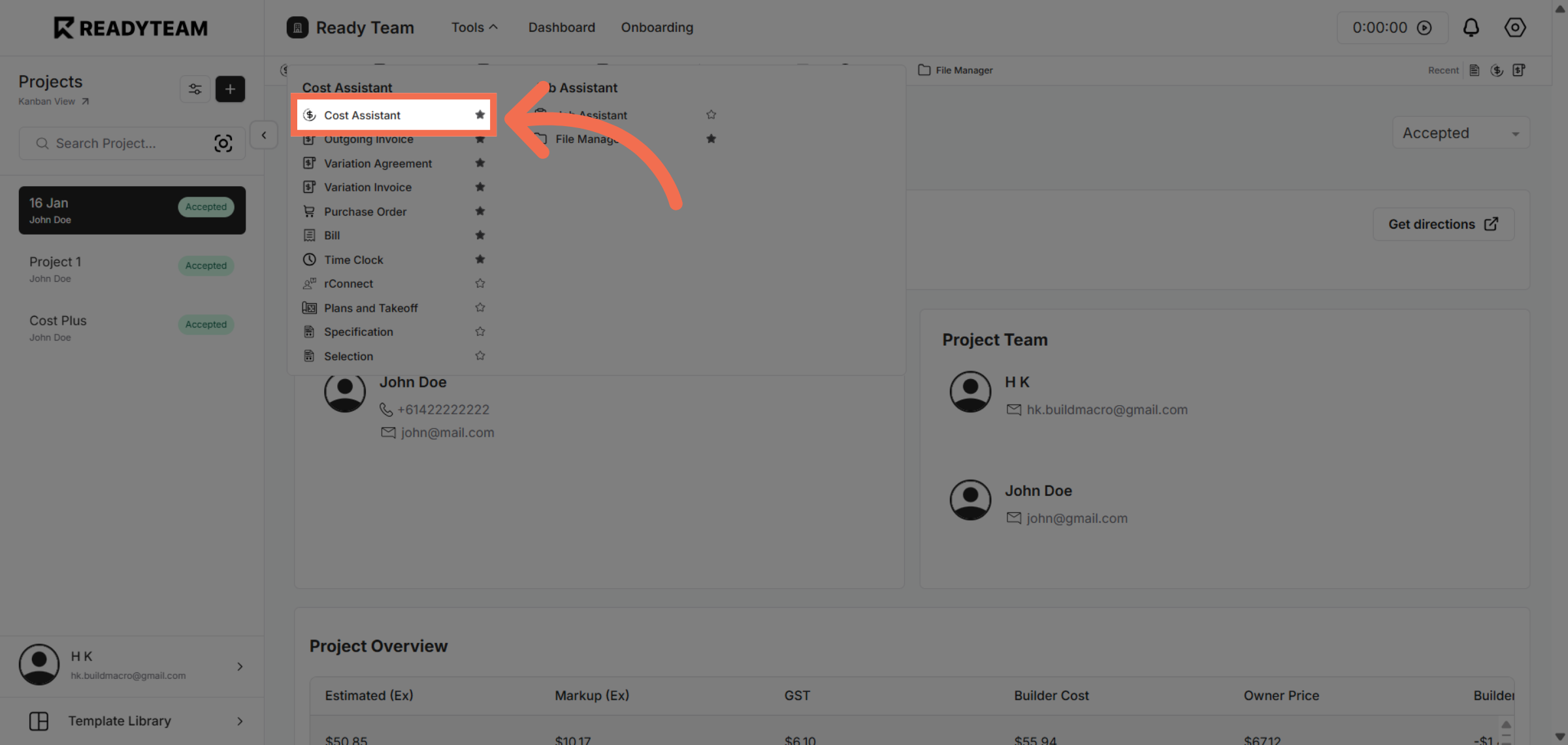Toggle the star next to Specification
Screen dimensions: 1568x745
[480, 331]
